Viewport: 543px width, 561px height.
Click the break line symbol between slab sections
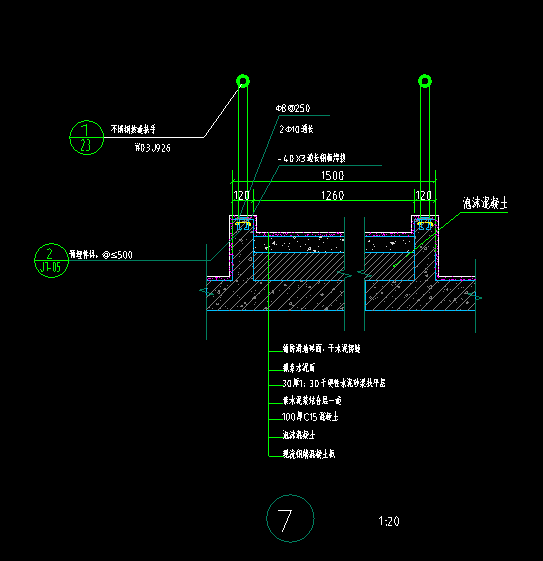coord(354,274)
